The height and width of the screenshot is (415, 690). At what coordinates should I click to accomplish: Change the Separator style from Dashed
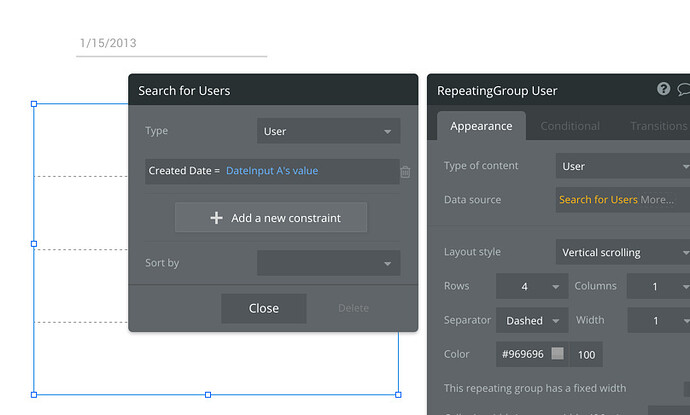(x=532, y=321)
